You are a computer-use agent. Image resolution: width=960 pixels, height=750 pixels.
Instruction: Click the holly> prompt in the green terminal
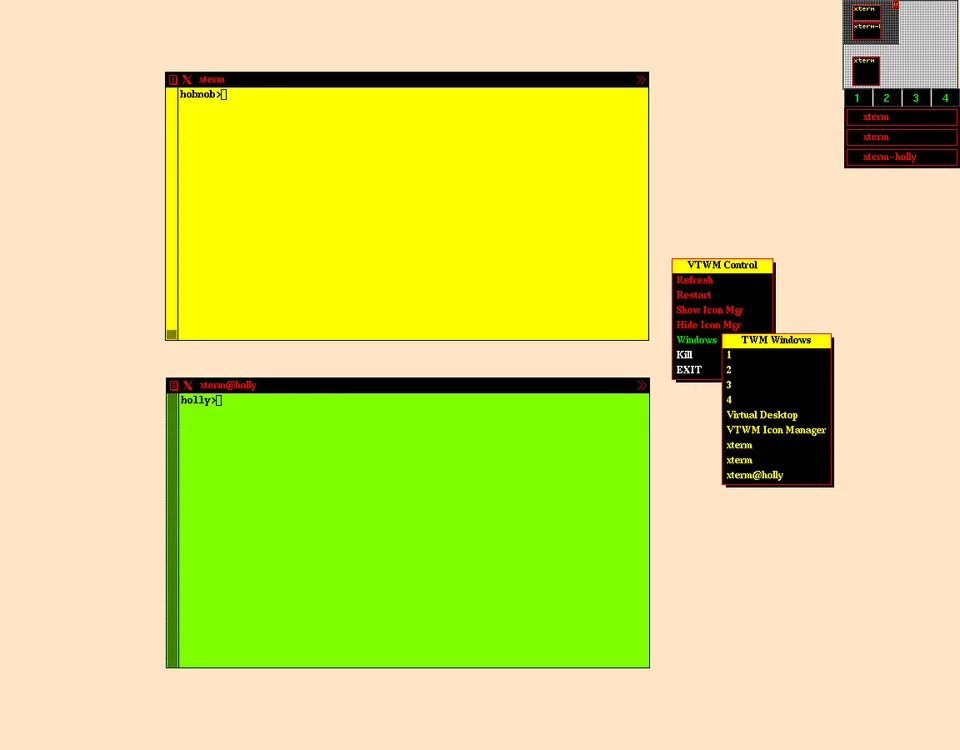pos(198,400)
